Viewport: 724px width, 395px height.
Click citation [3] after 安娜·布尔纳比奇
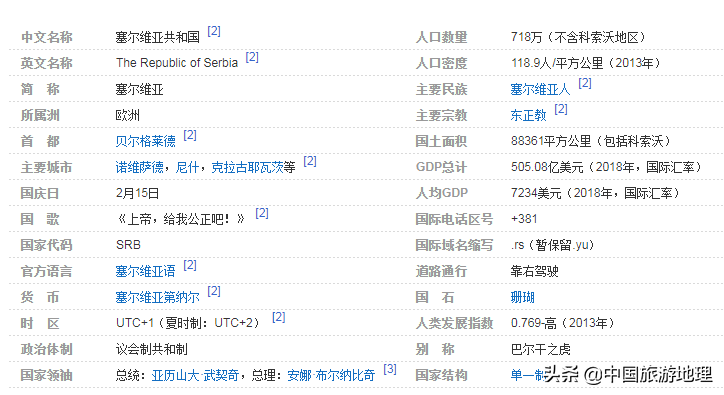(x=390, y=369)
